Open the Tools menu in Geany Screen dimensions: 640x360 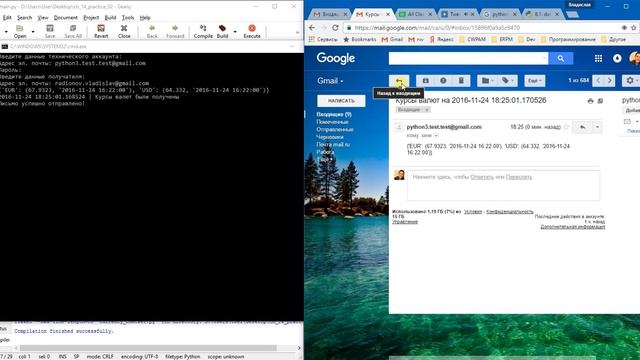[128, 18]
